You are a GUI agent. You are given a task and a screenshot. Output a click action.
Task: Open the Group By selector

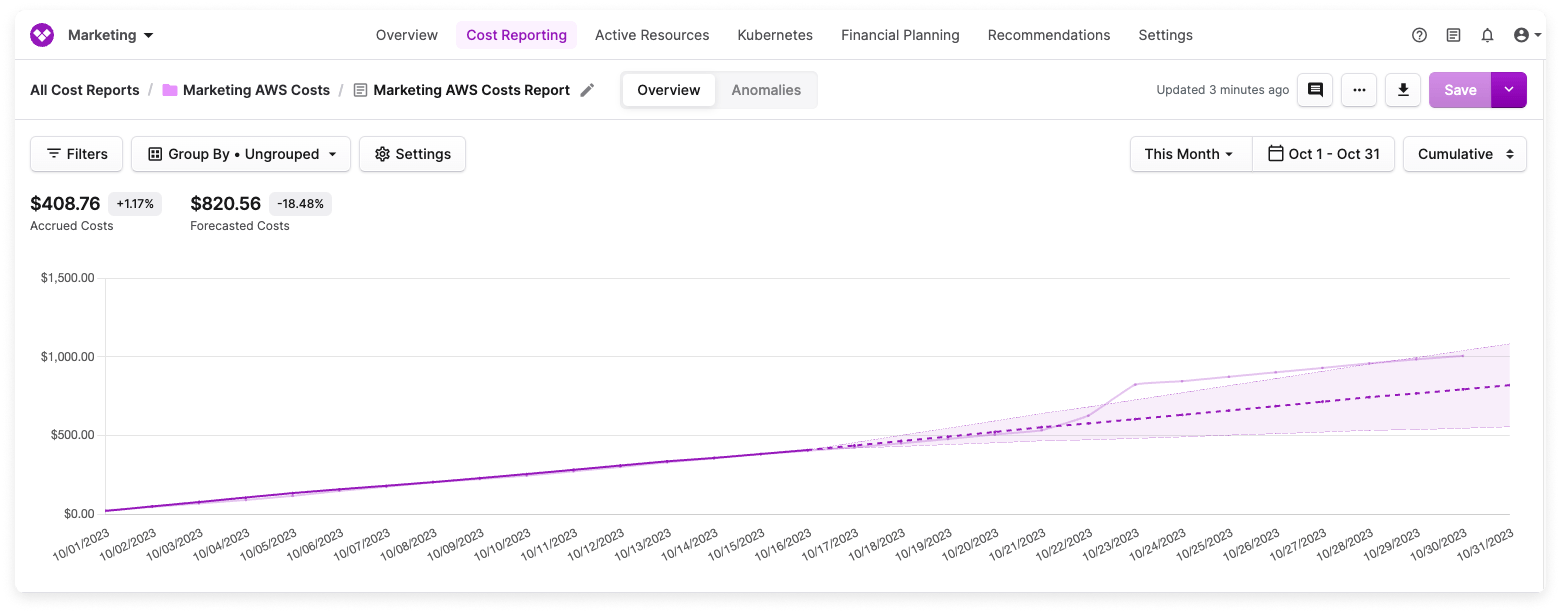coord(240,154)
